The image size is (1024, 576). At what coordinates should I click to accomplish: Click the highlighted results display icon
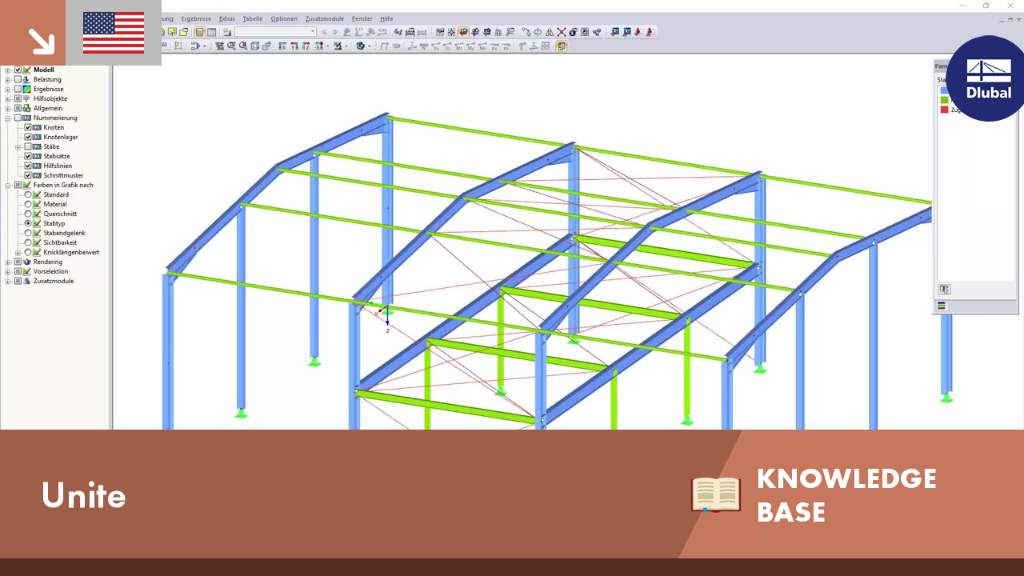click(464, 32)
